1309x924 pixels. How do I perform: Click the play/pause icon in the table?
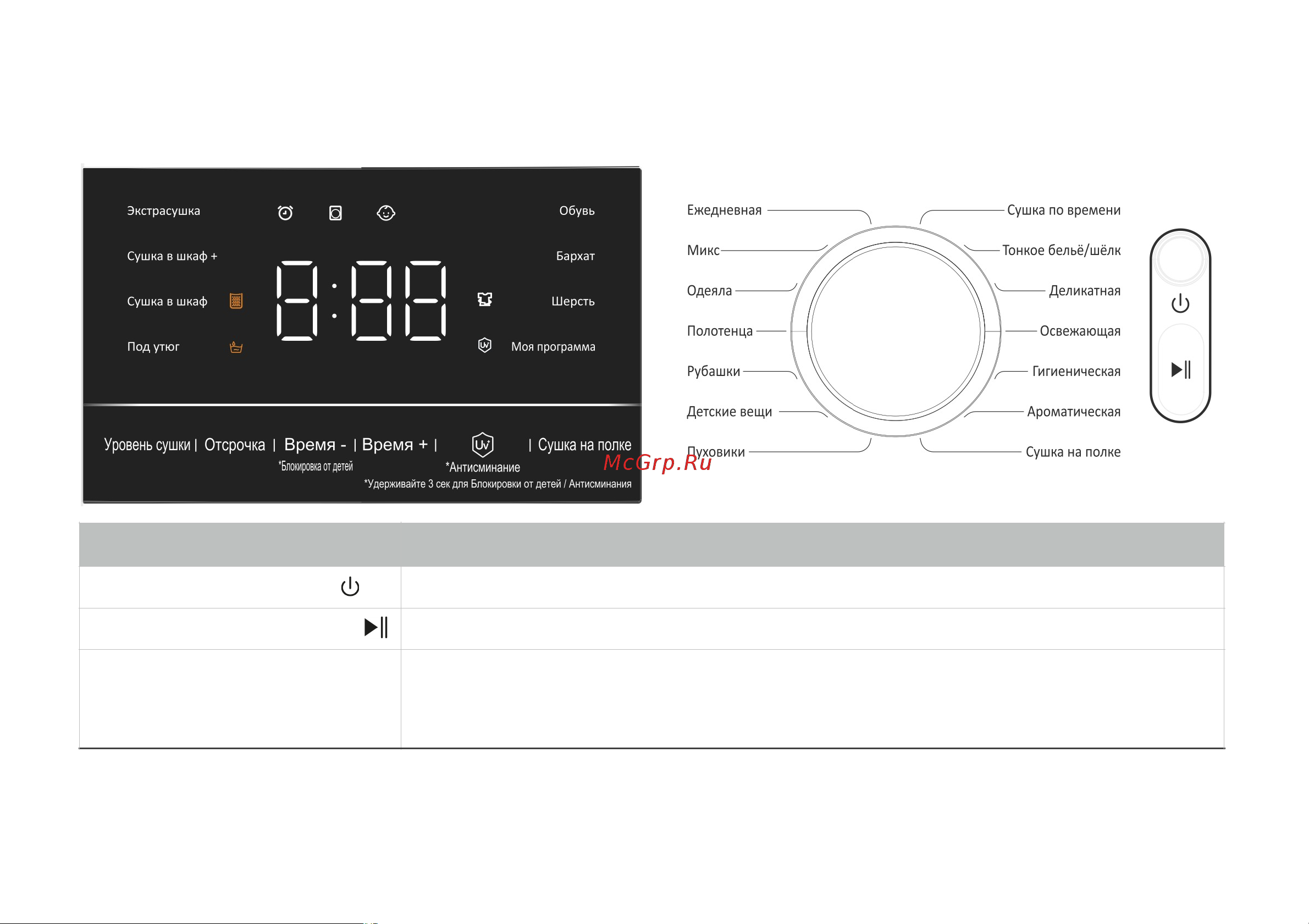(x=375, y=627)
